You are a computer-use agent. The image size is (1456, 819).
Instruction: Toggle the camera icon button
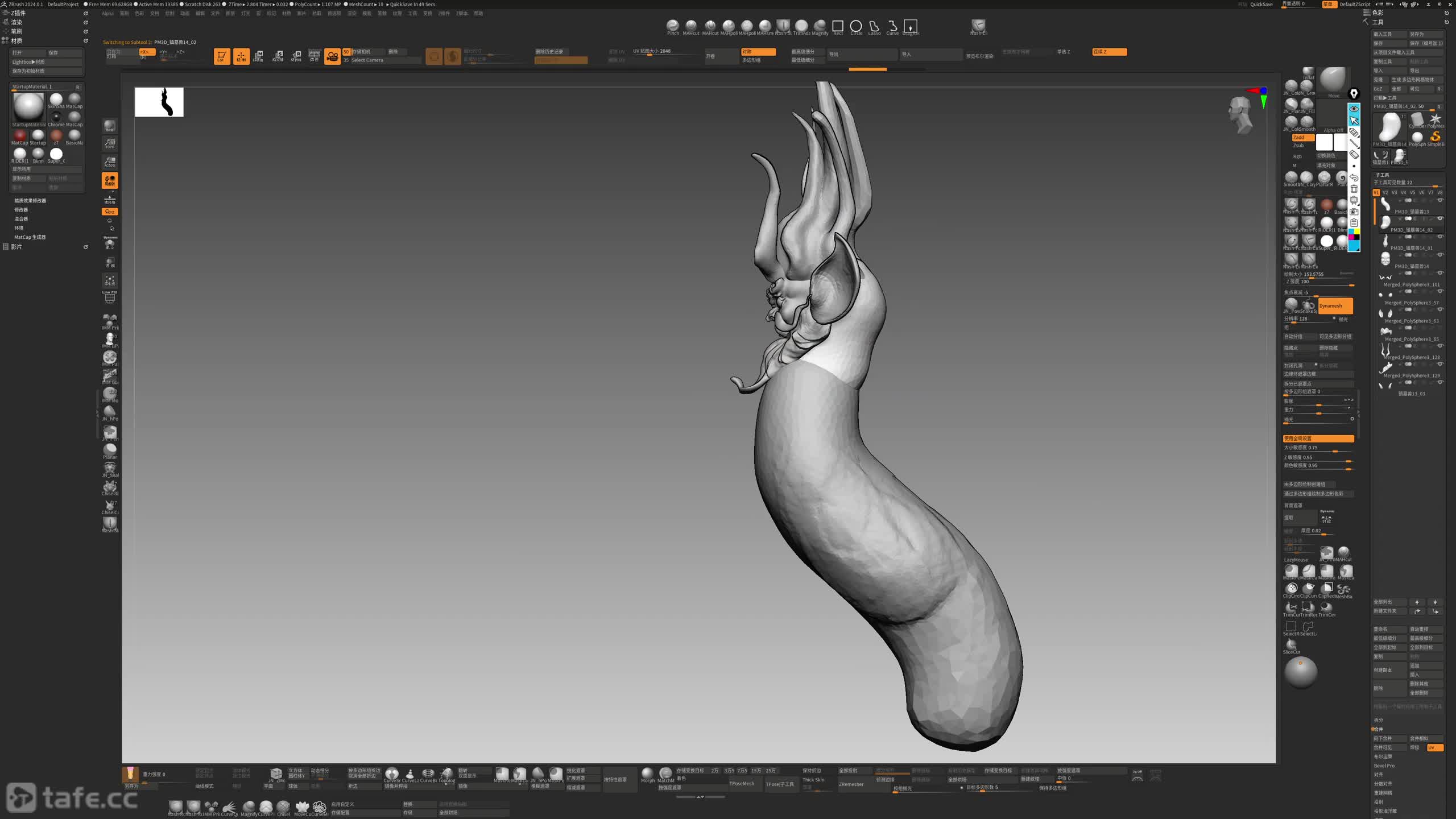tap(332, 56)
